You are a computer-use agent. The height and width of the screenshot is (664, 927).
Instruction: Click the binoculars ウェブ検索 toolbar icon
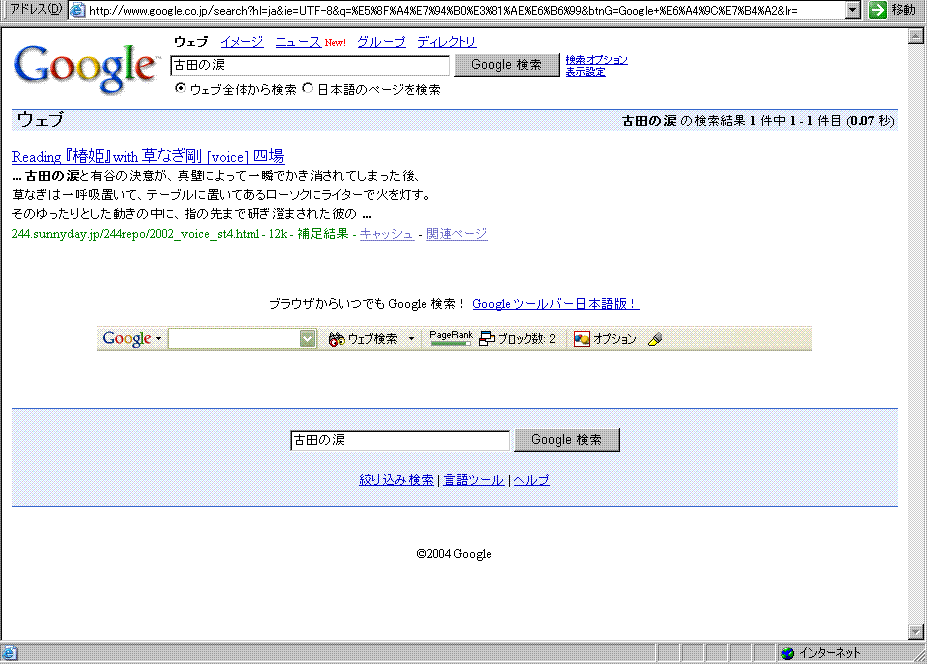(x=336, y=339)
